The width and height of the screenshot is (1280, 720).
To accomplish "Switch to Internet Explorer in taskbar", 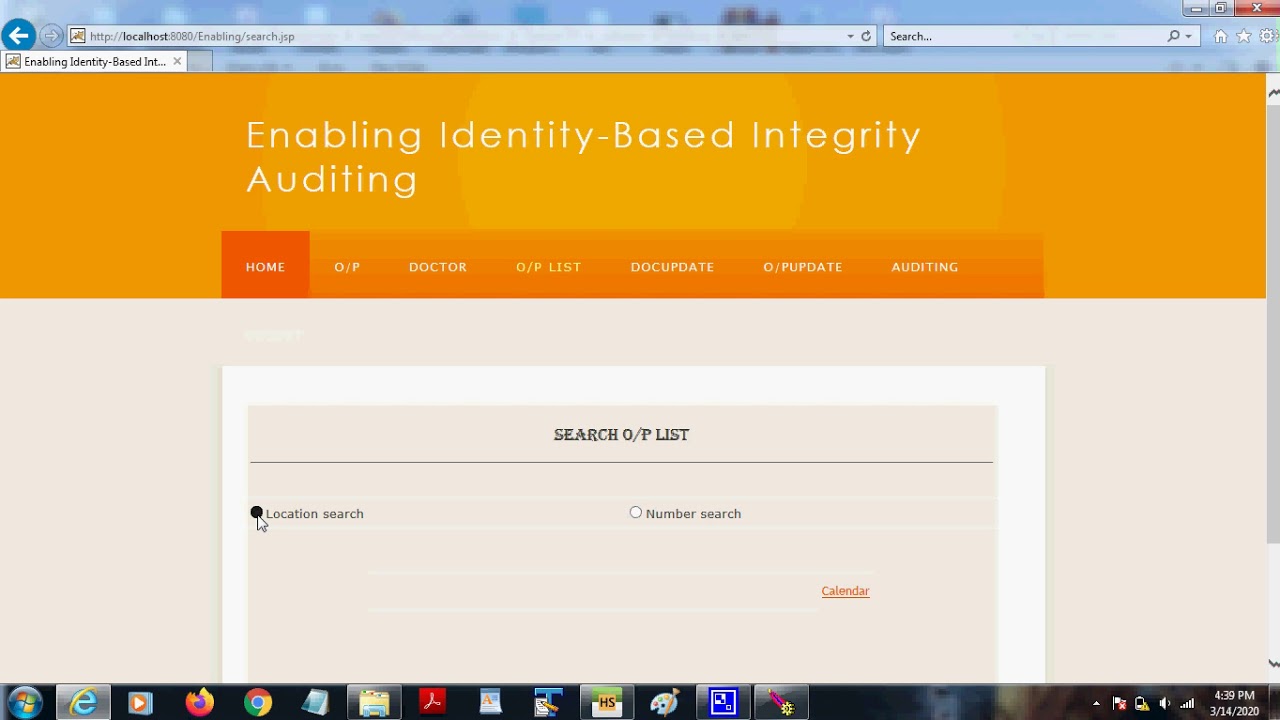I will [83, 703].
